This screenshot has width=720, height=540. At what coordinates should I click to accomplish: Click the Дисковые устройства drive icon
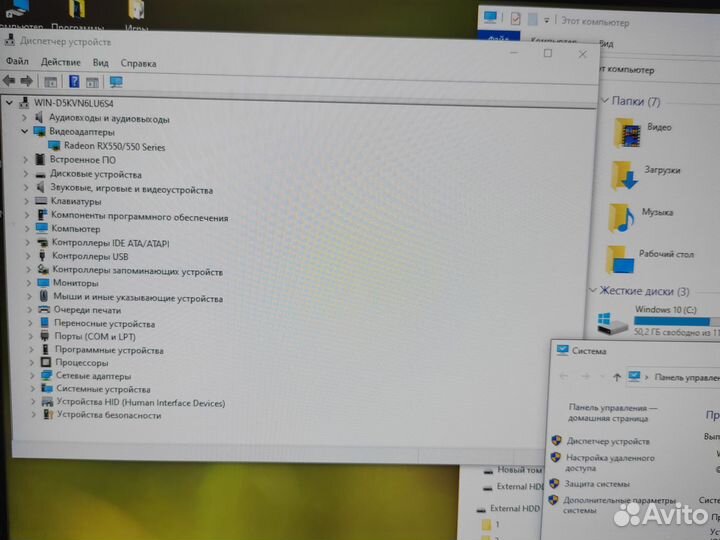(41, 174)
